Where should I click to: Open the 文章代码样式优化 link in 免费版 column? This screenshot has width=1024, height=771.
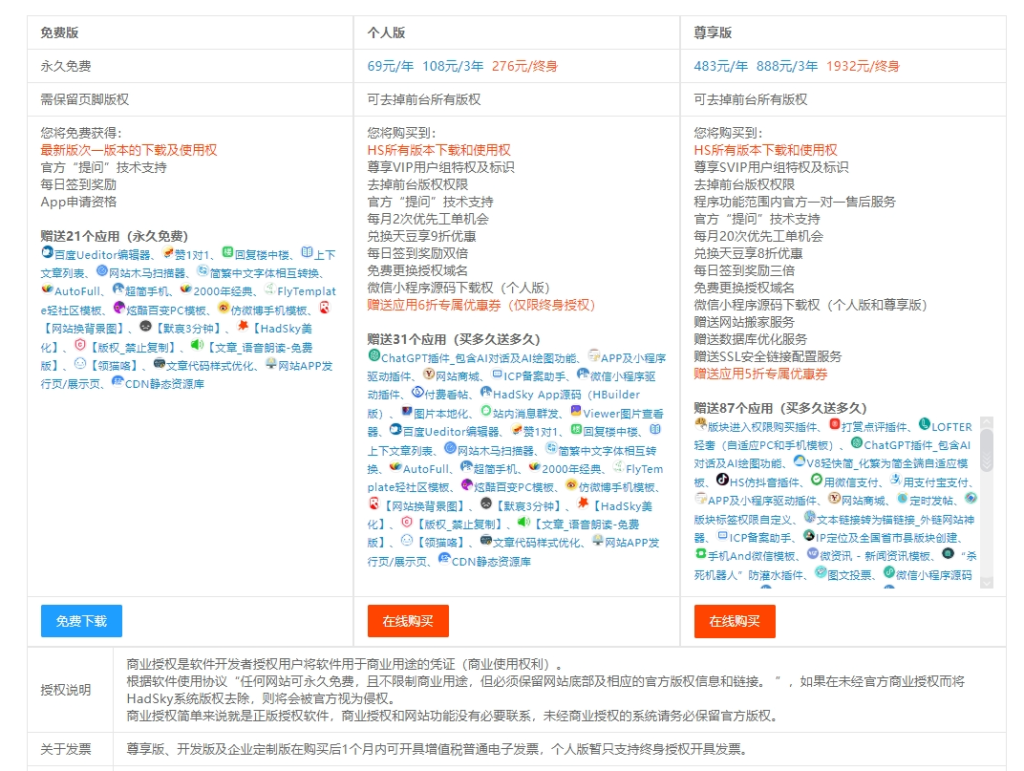[210, 366]
